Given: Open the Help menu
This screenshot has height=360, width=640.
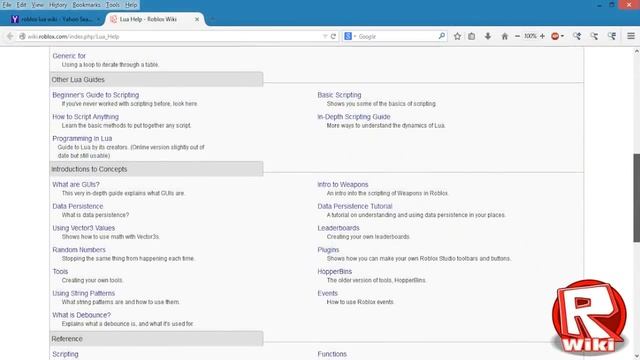Looking at the screenshot, I should [131, 5].
